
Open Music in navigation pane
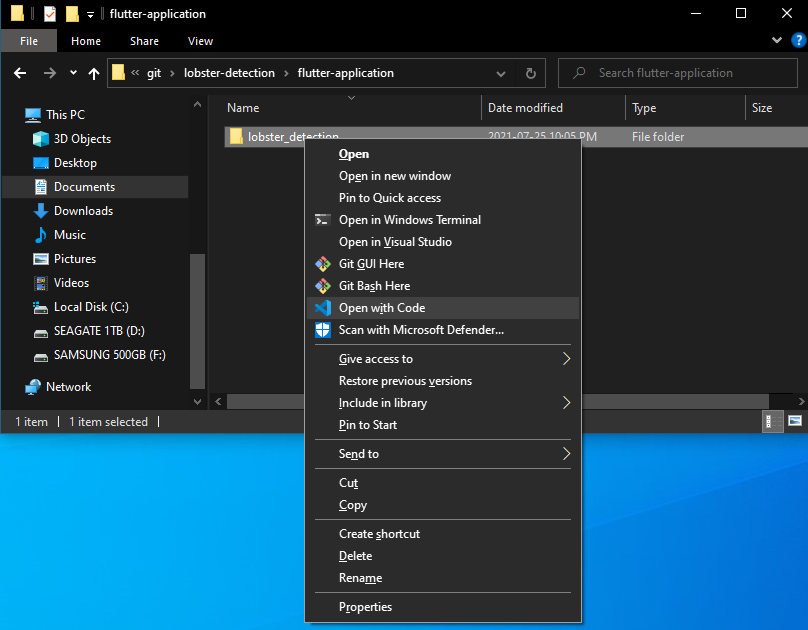coord(70,235)
